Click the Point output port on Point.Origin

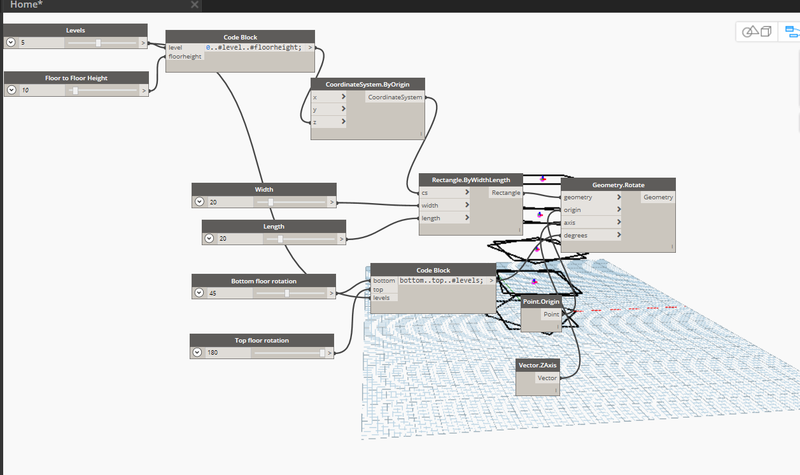coord(551,314)
